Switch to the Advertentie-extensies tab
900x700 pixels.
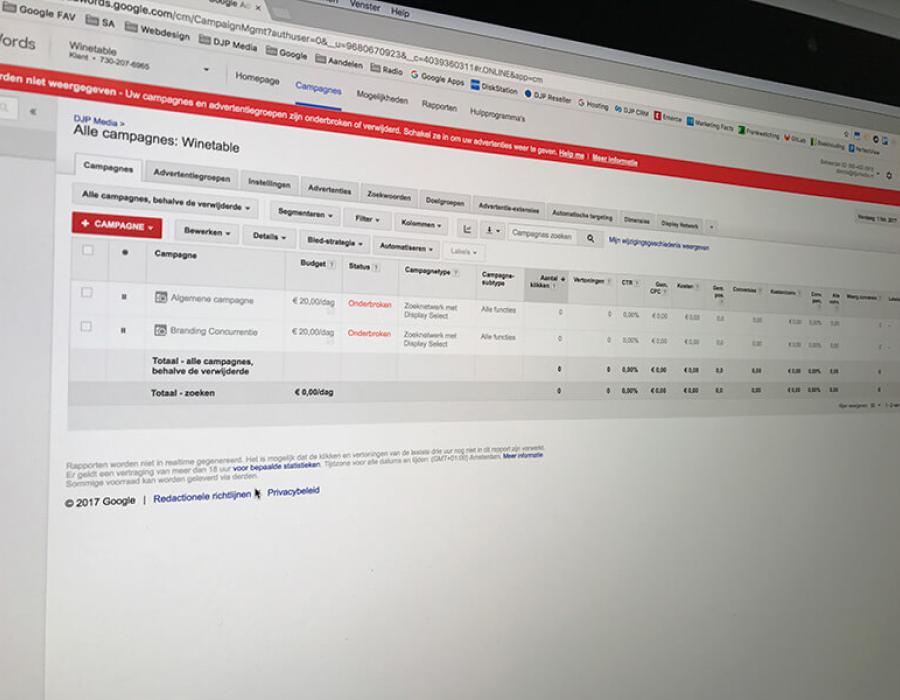[x=509, y=208]
